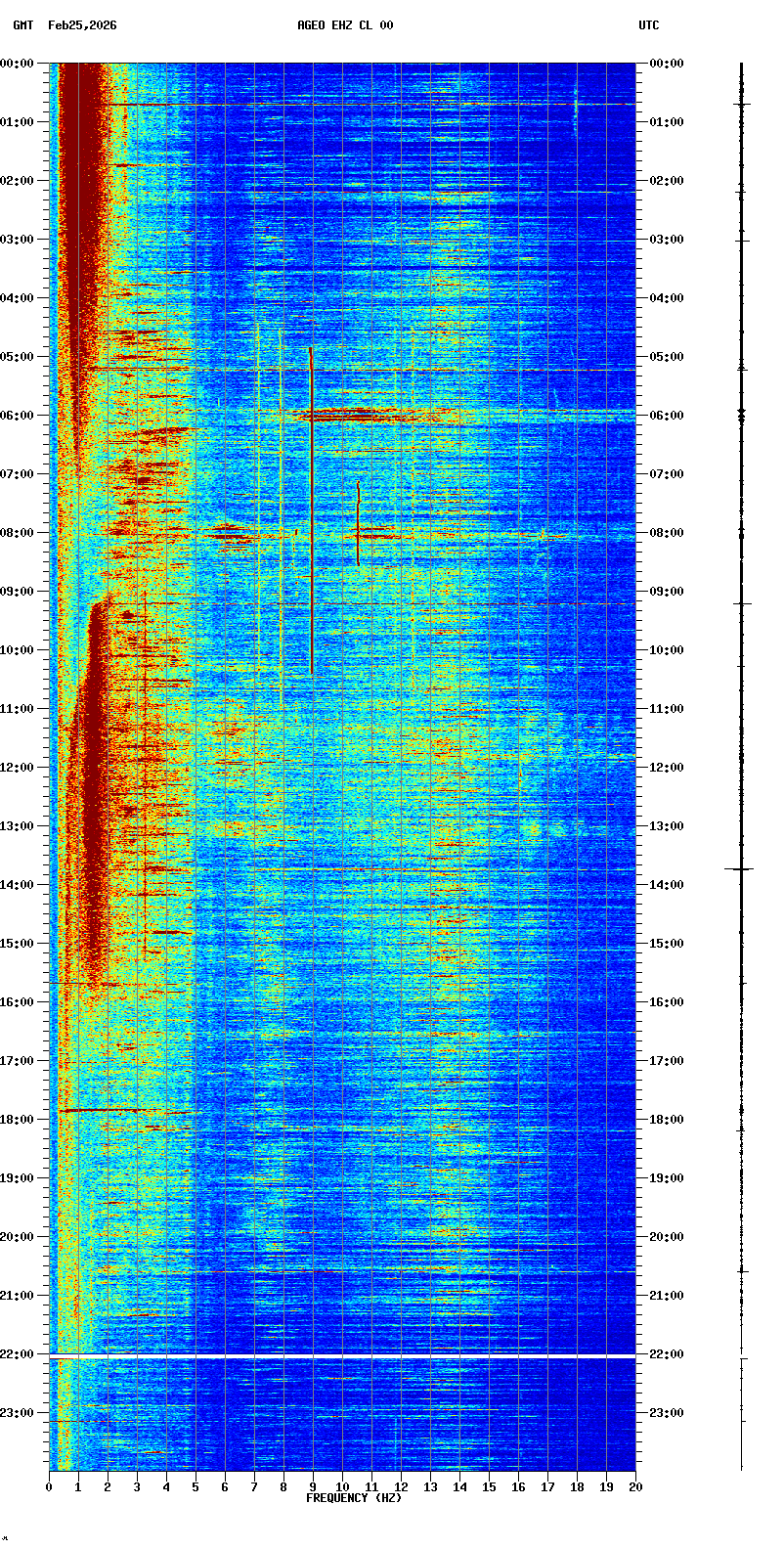The image size is (784, 1549).
Task: Click the Feb25,2026 date text
Action: pyautogui.click(x=82, y=25)
